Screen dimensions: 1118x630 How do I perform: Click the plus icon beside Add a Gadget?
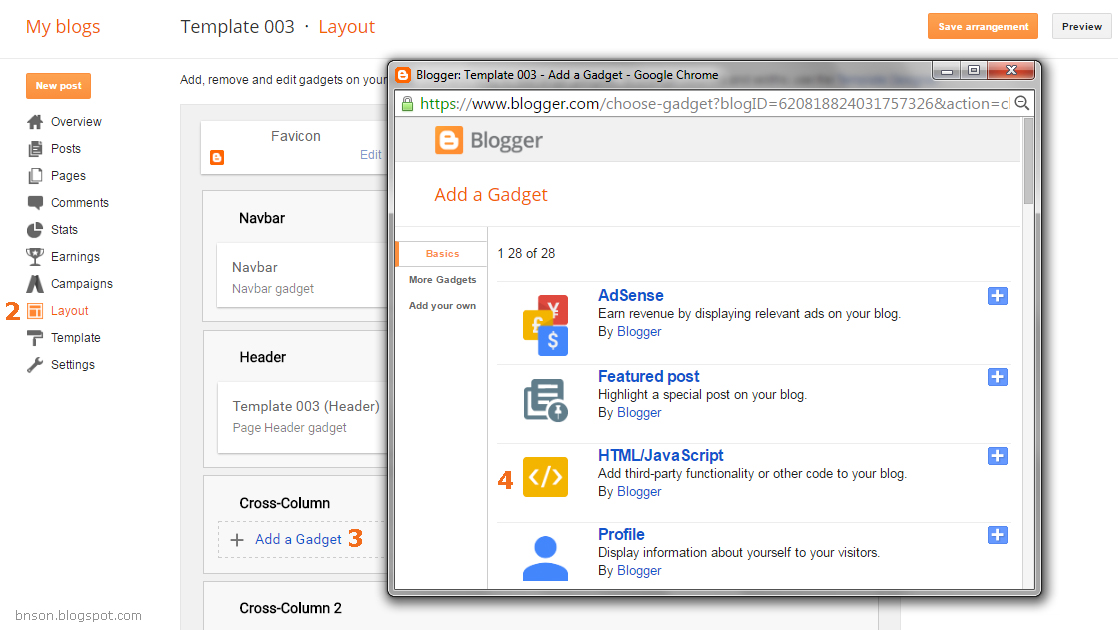pyautogui.click(x=237, y=540)
